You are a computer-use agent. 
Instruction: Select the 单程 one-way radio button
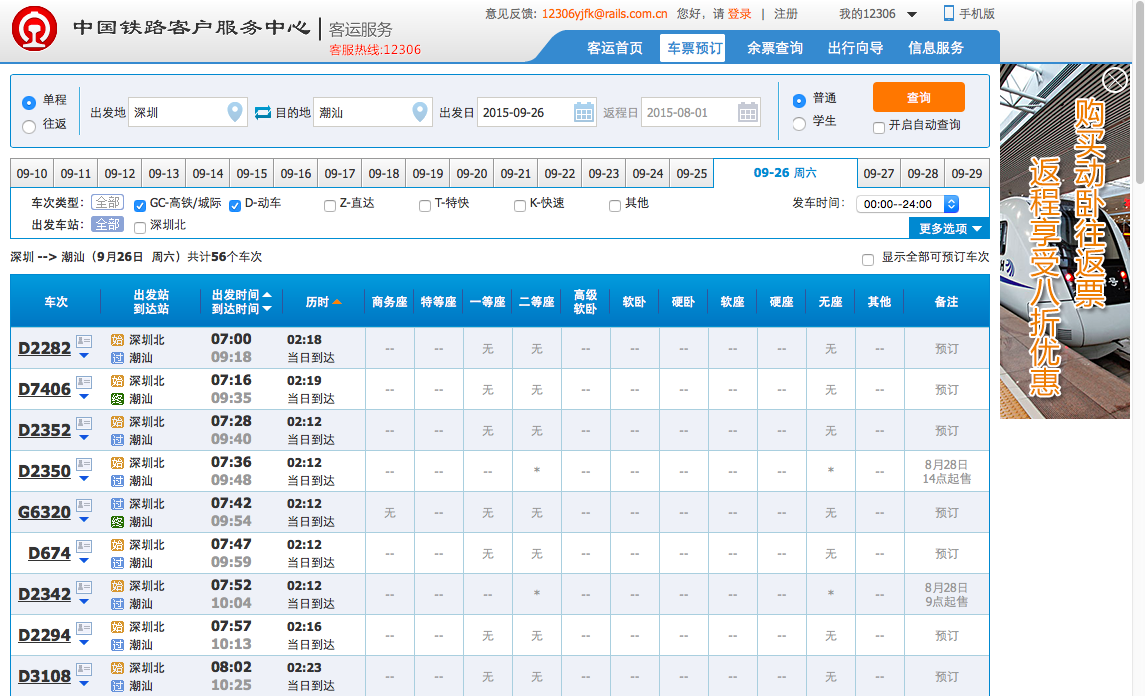coord(29,102)
